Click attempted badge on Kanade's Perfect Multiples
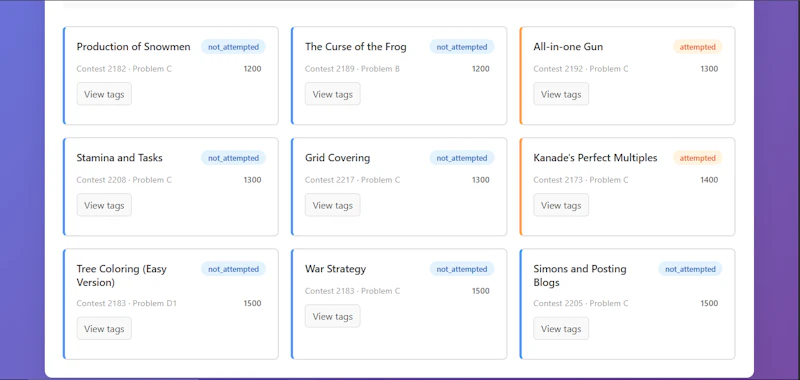 coord(697,158)
